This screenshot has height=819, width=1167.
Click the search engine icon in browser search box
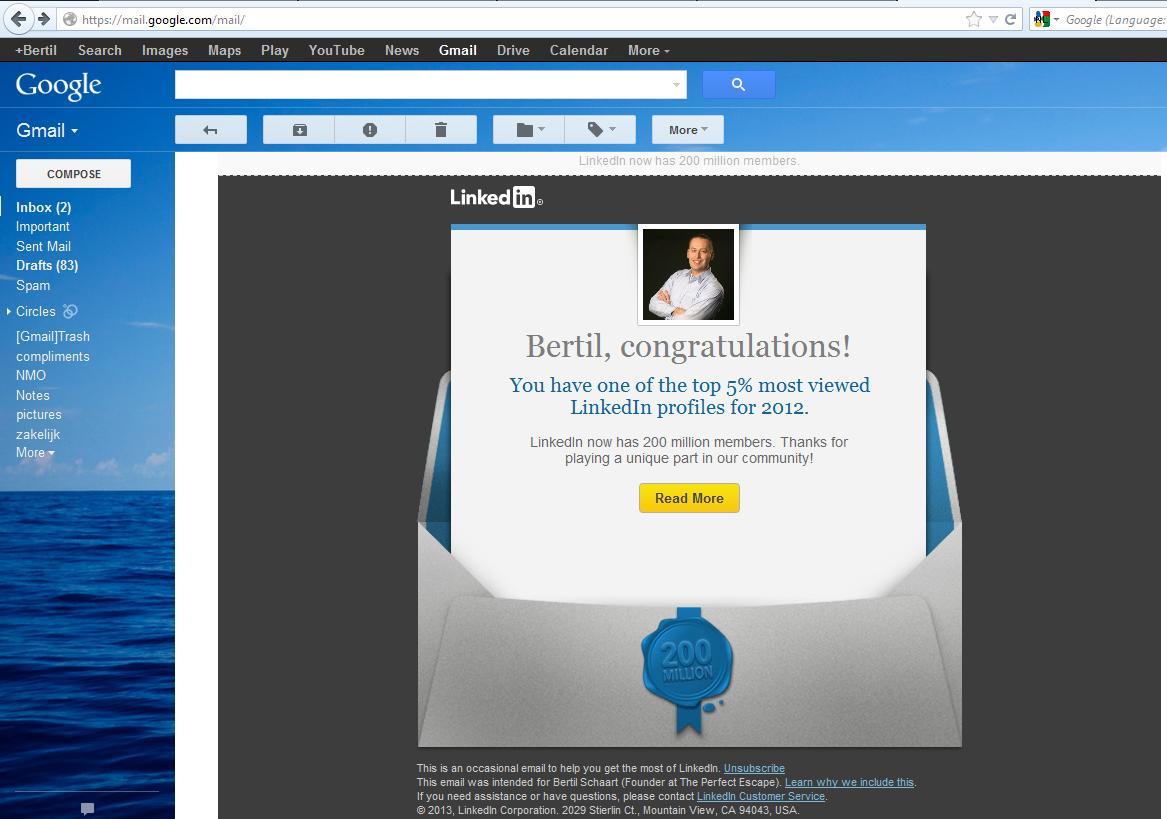1042,19
